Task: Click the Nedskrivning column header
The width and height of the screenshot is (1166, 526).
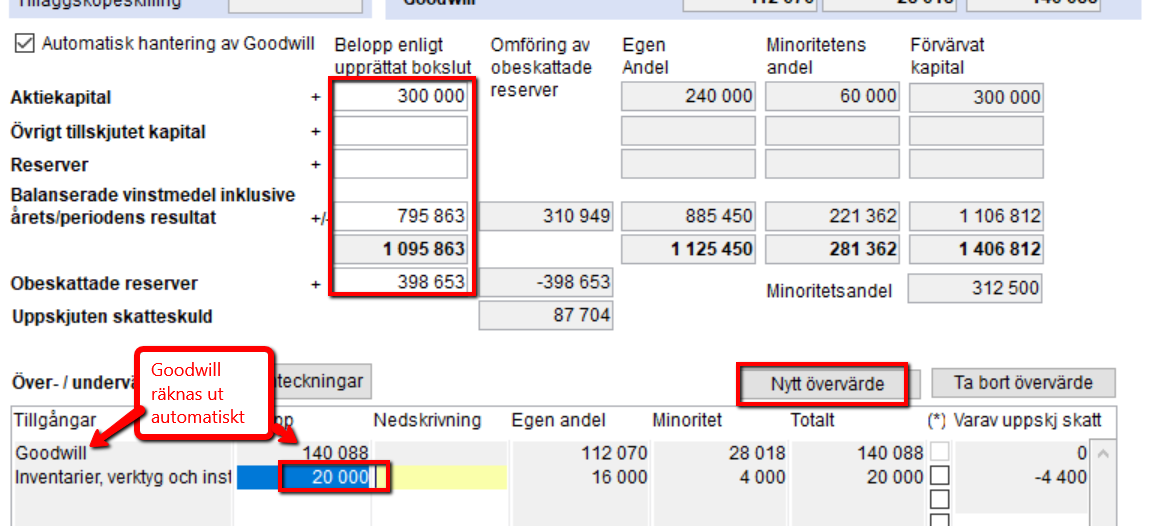Action: [x=427, y=420]
